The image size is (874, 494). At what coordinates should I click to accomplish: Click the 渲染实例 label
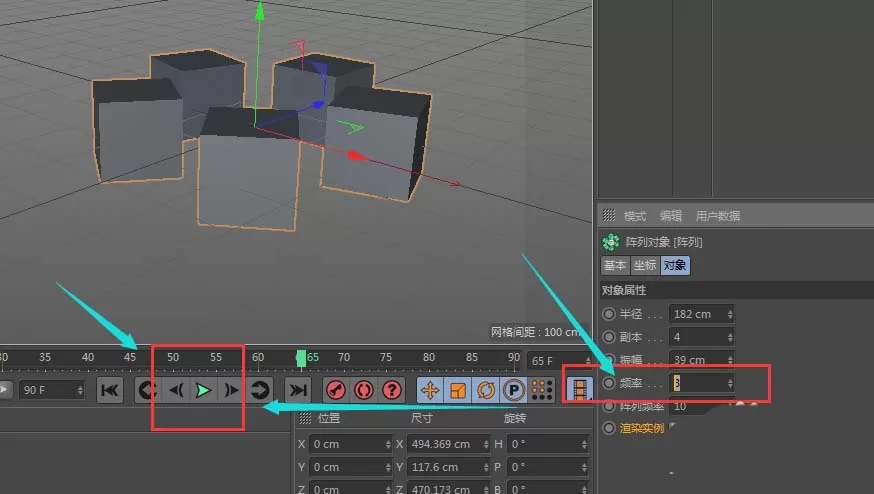[x=642, y=428]
